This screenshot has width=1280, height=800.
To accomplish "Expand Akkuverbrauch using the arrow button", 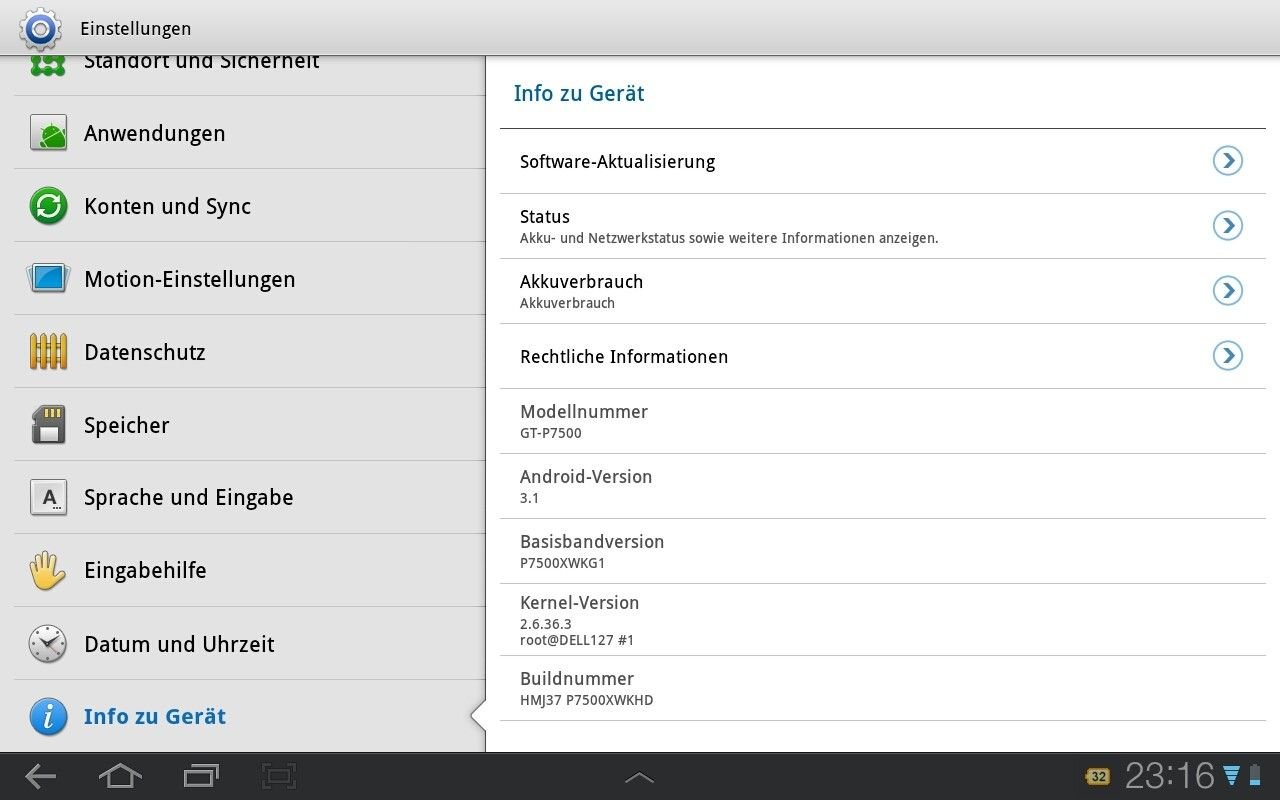I will [1227, 291].
